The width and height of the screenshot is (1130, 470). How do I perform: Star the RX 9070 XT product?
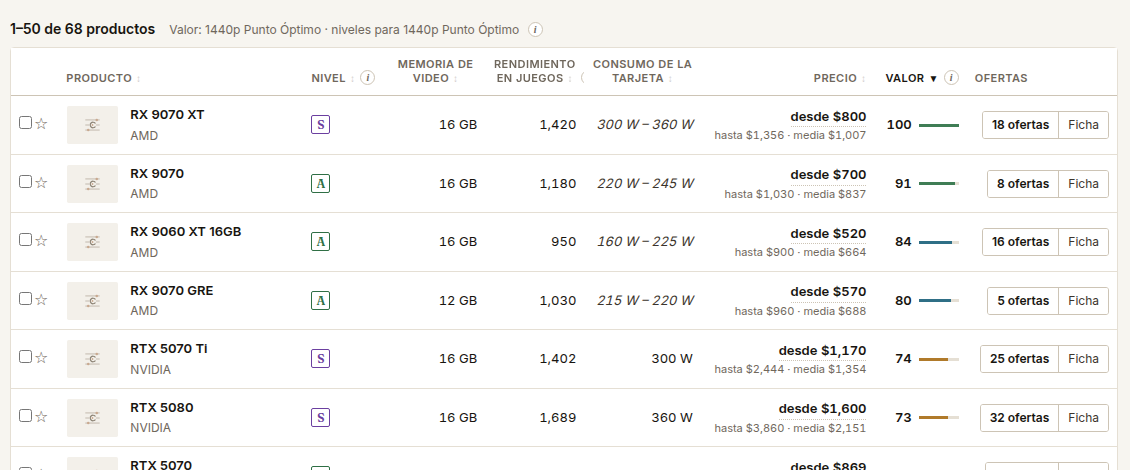pyautogui.click(x=41, y=123)
